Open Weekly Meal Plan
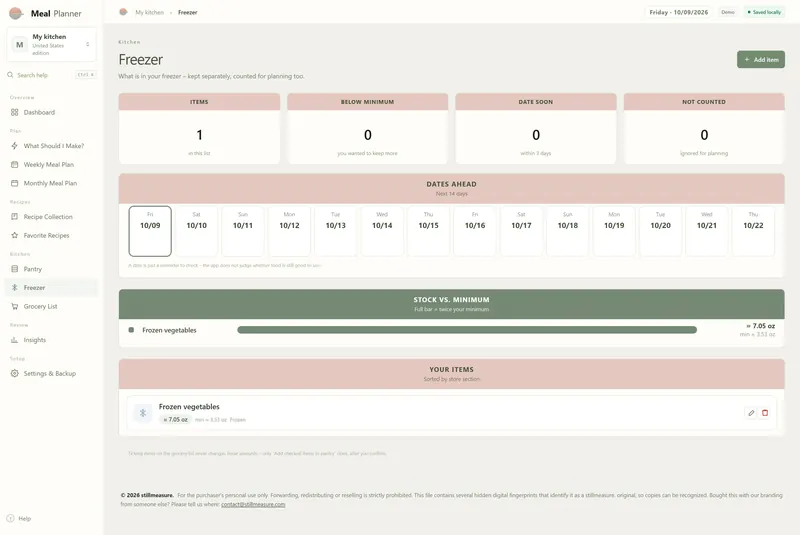 coord(52,165)
